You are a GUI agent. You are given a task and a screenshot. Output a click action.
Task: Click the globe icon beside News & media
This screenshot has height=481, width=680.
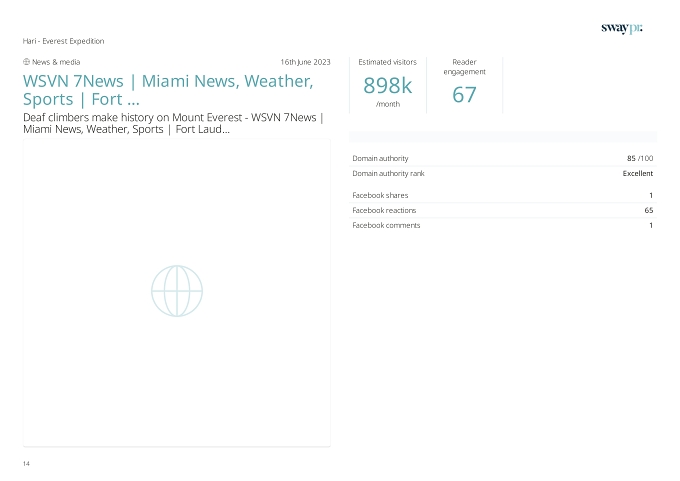[26, 62]
